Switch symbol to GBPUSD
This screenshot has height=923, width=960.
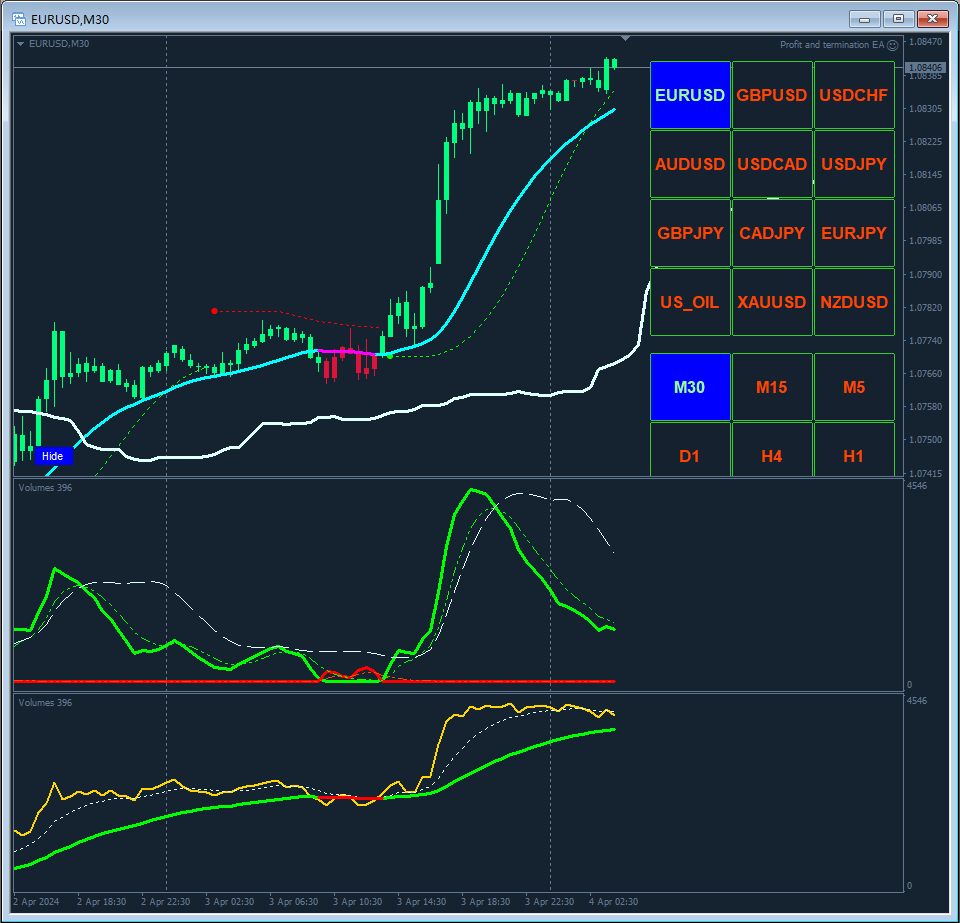click(x=771, y=95)
